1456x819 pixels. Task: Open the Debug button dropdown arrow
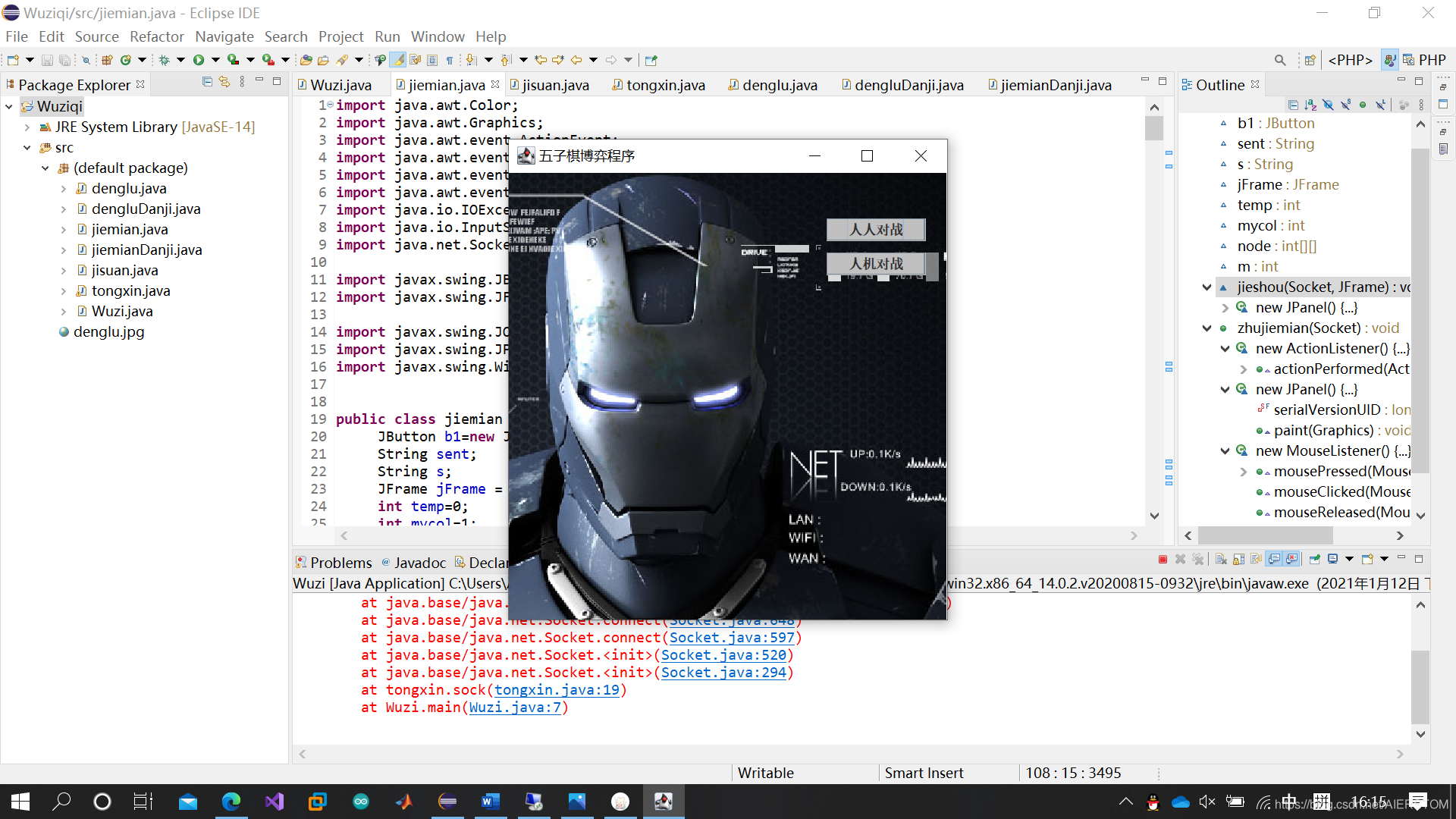click(180, 60)
